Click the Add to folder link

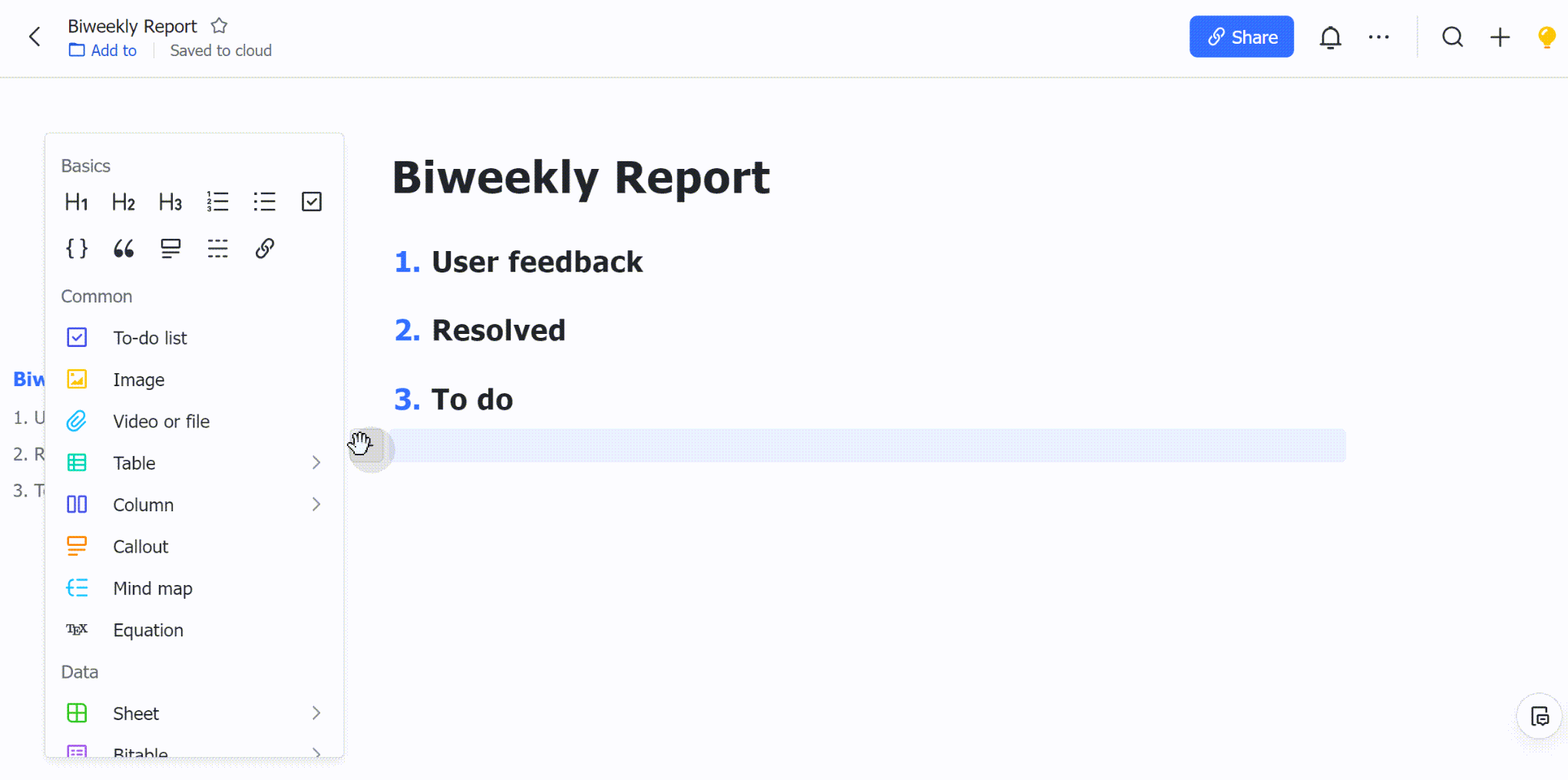(x=104, y=51)
